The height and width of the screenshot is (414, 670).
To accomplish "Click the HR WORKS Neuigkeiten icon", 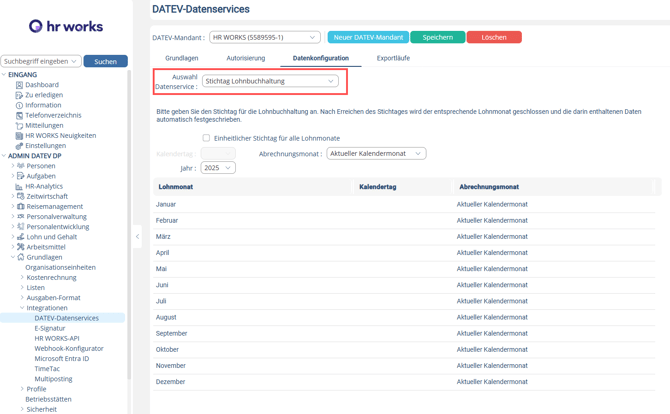I will 19,135.
